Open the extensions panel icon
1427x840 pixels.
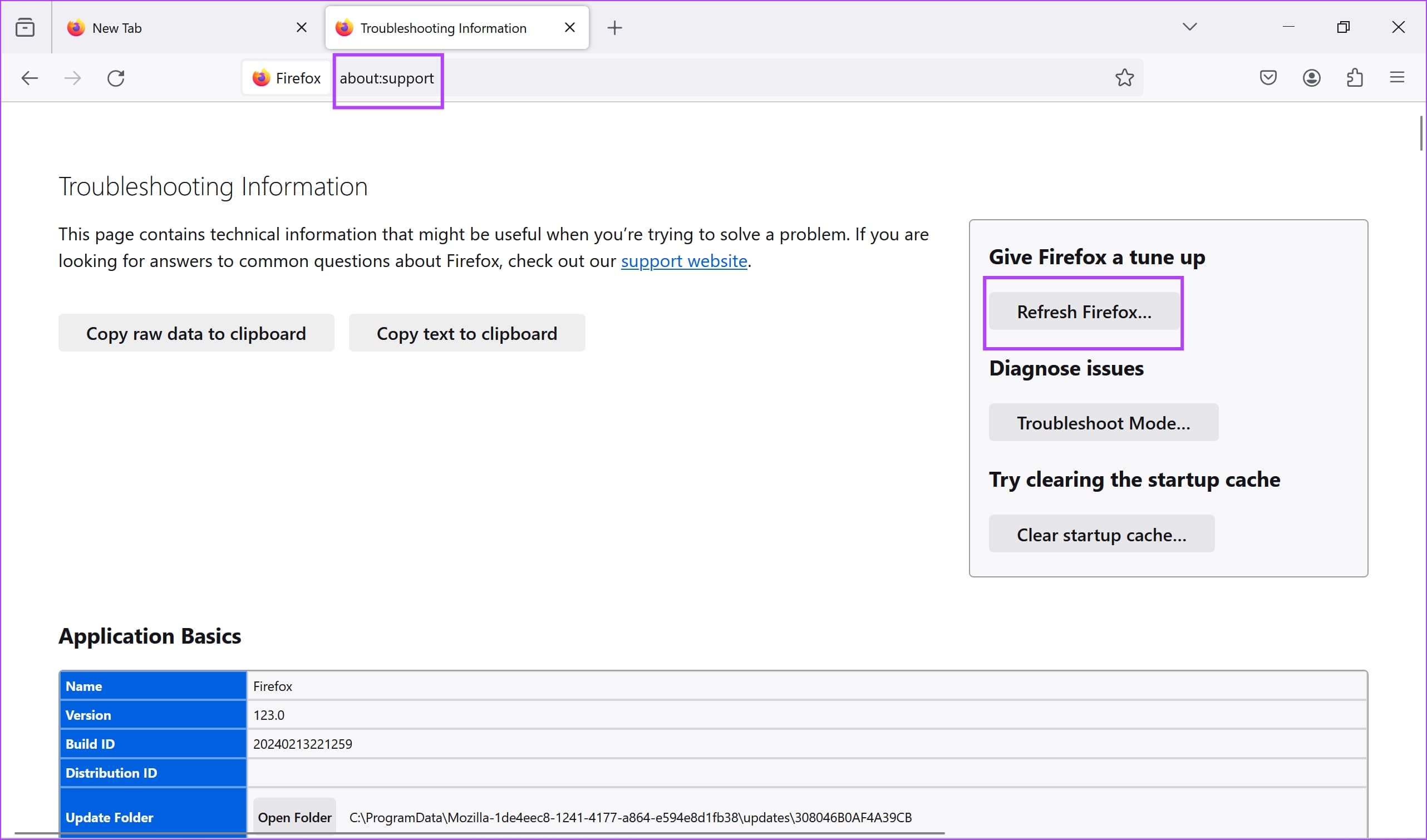1355,77
